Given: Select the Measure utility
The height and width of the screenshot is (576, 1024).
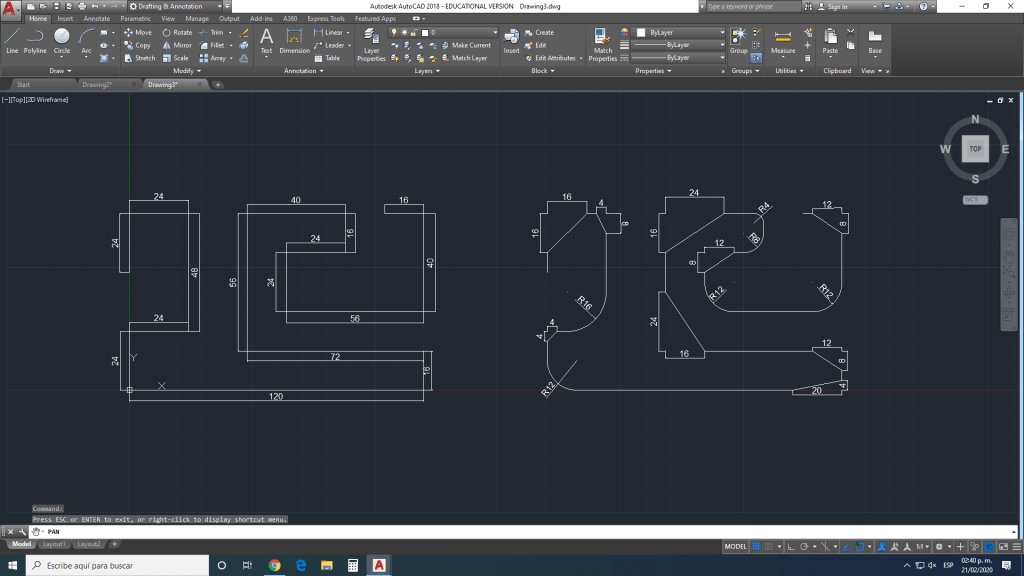Looking at the screenshot, I should [x=783, y=42].
